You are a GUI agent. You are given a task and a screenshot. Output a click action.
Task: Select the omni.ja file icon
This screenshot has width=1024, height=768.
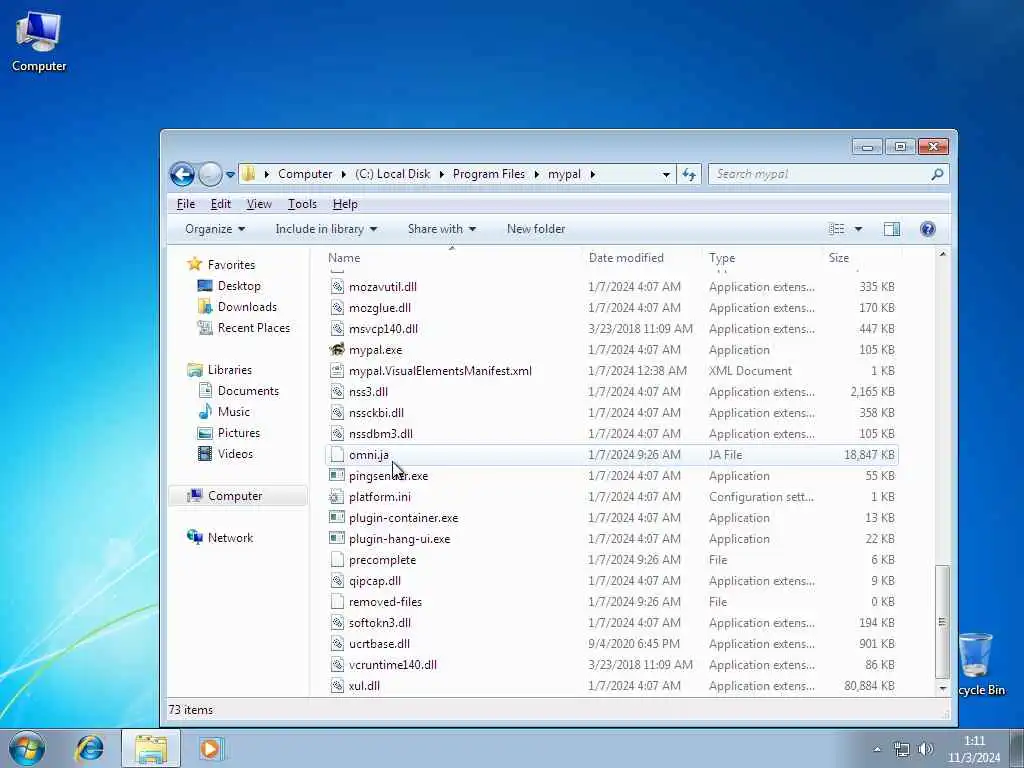click(x=337, y=455)
